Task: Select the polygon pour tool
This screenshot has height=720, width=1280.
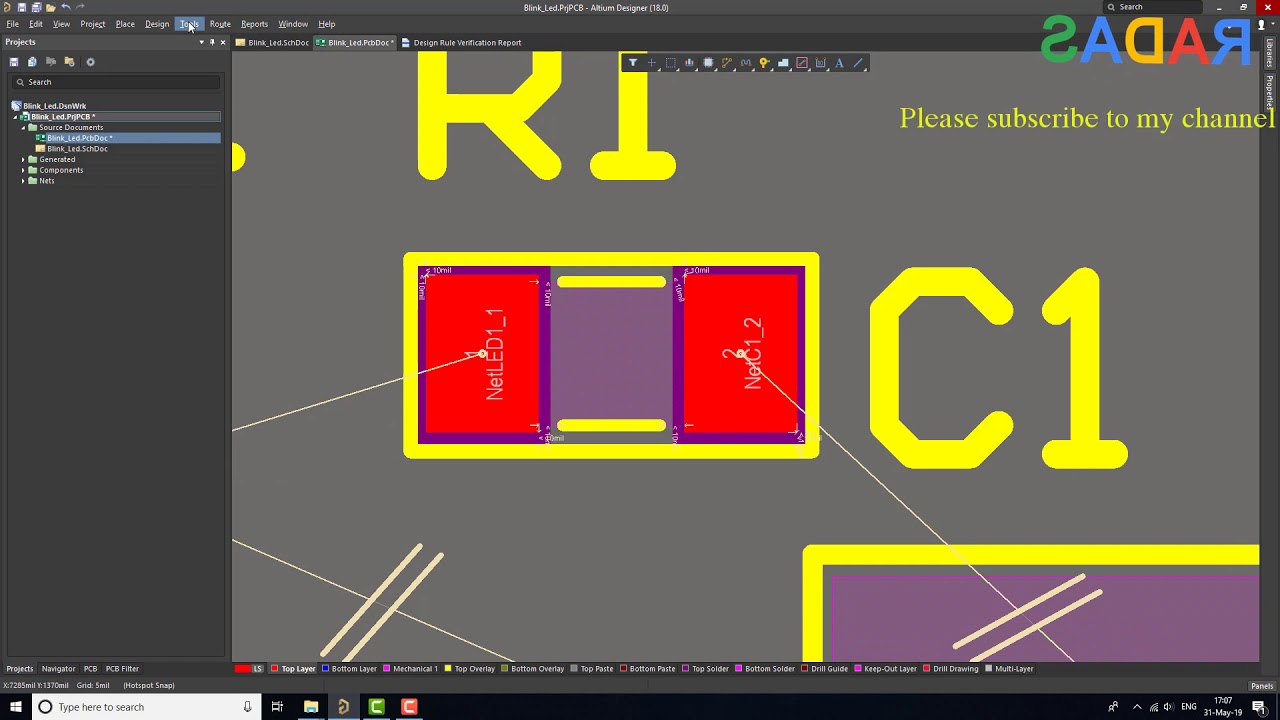Action: point(783,63)
